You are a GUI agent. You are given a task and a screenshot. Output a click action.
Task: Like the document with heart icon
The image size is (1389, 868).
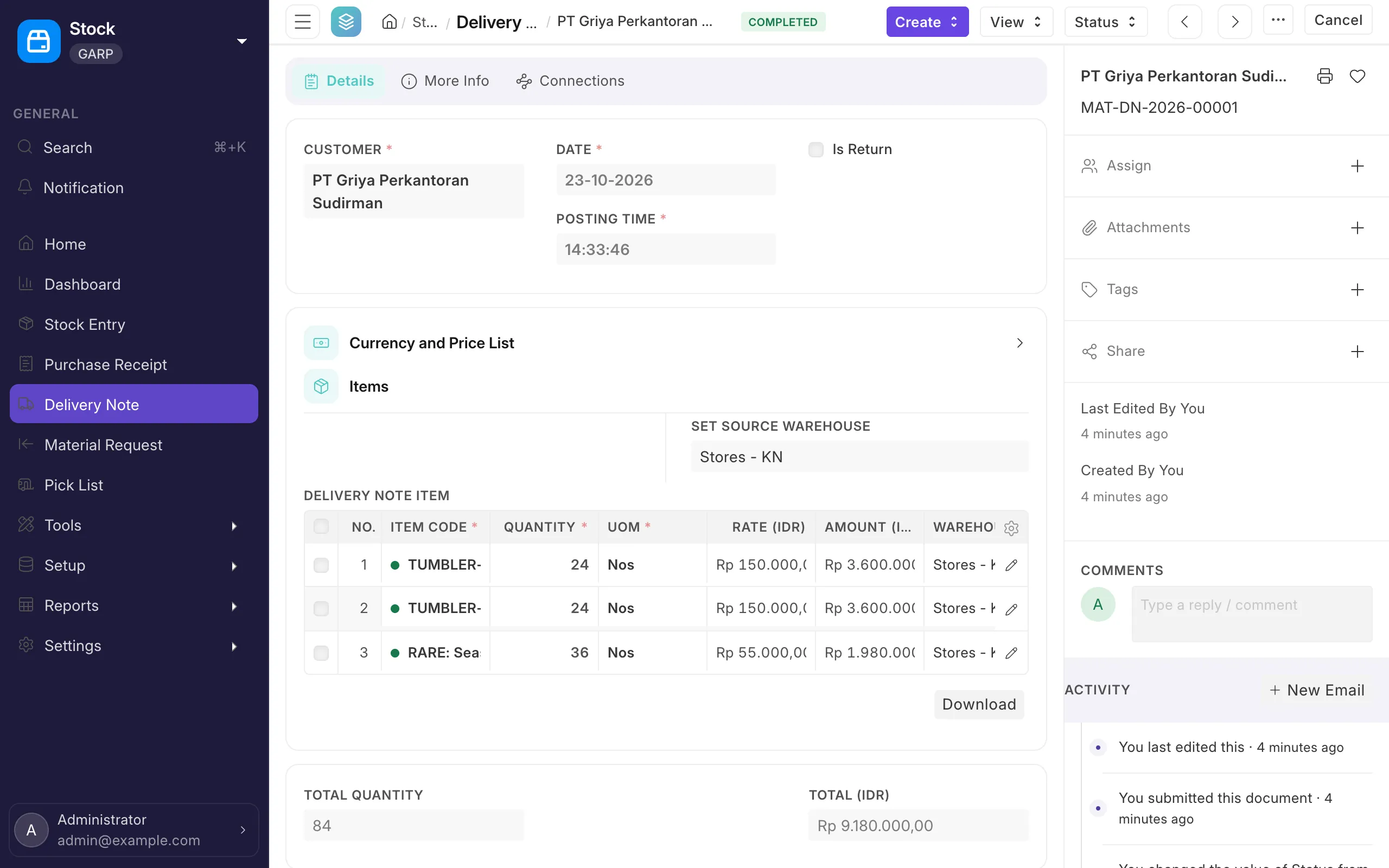[1358, 76]
